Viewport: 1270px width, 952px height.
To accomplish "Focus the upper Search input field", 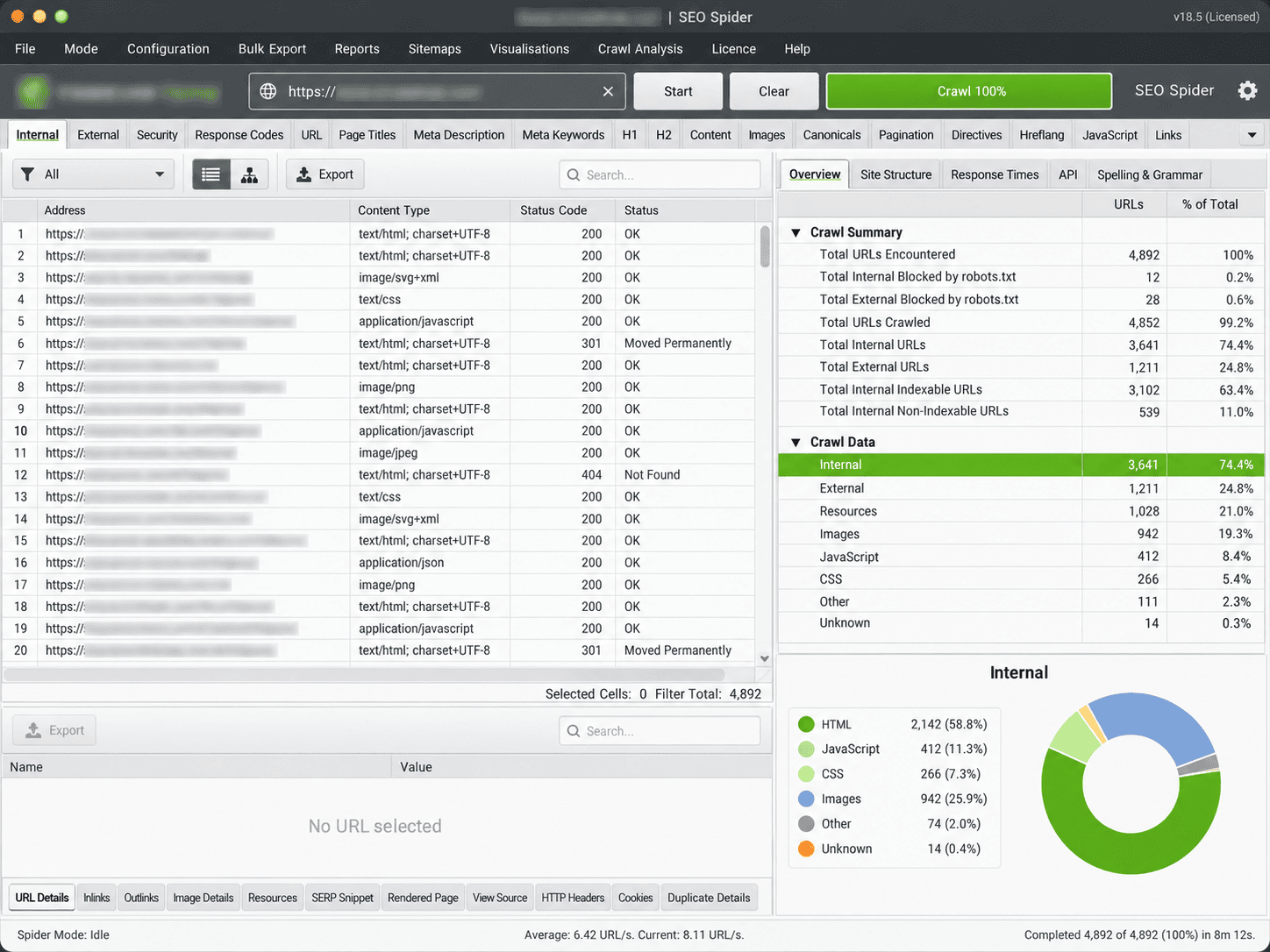I will (660, 174).
